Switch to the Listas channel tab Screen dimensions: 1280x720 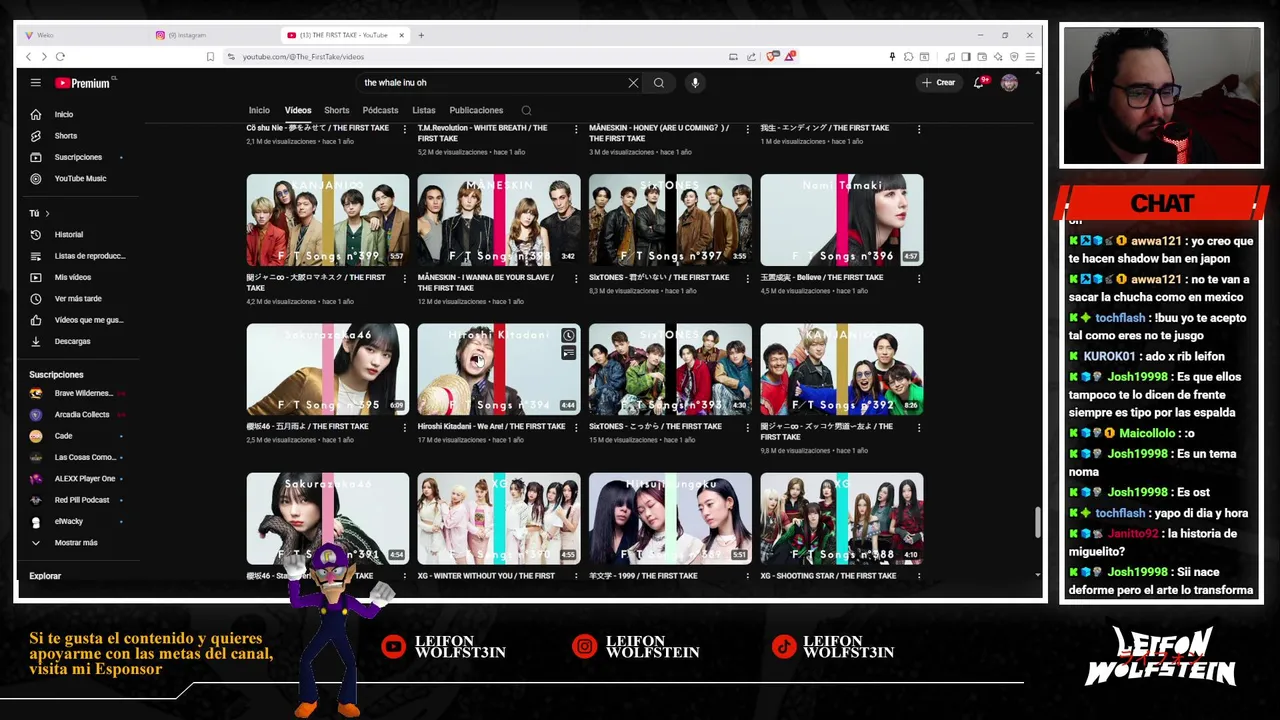(424, 110)
